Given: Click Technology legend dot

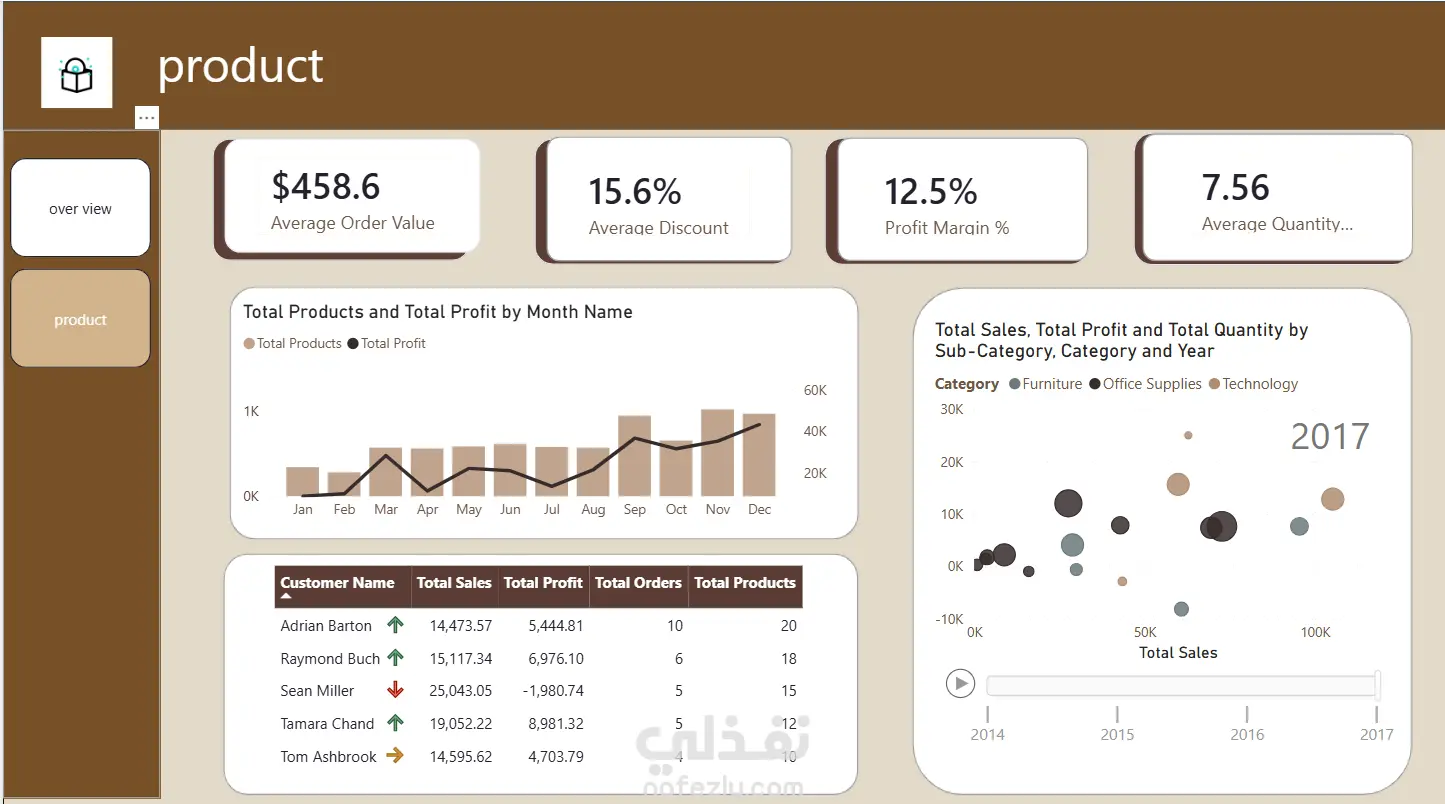Looking at the screenshot, I should coord(1214,384).
